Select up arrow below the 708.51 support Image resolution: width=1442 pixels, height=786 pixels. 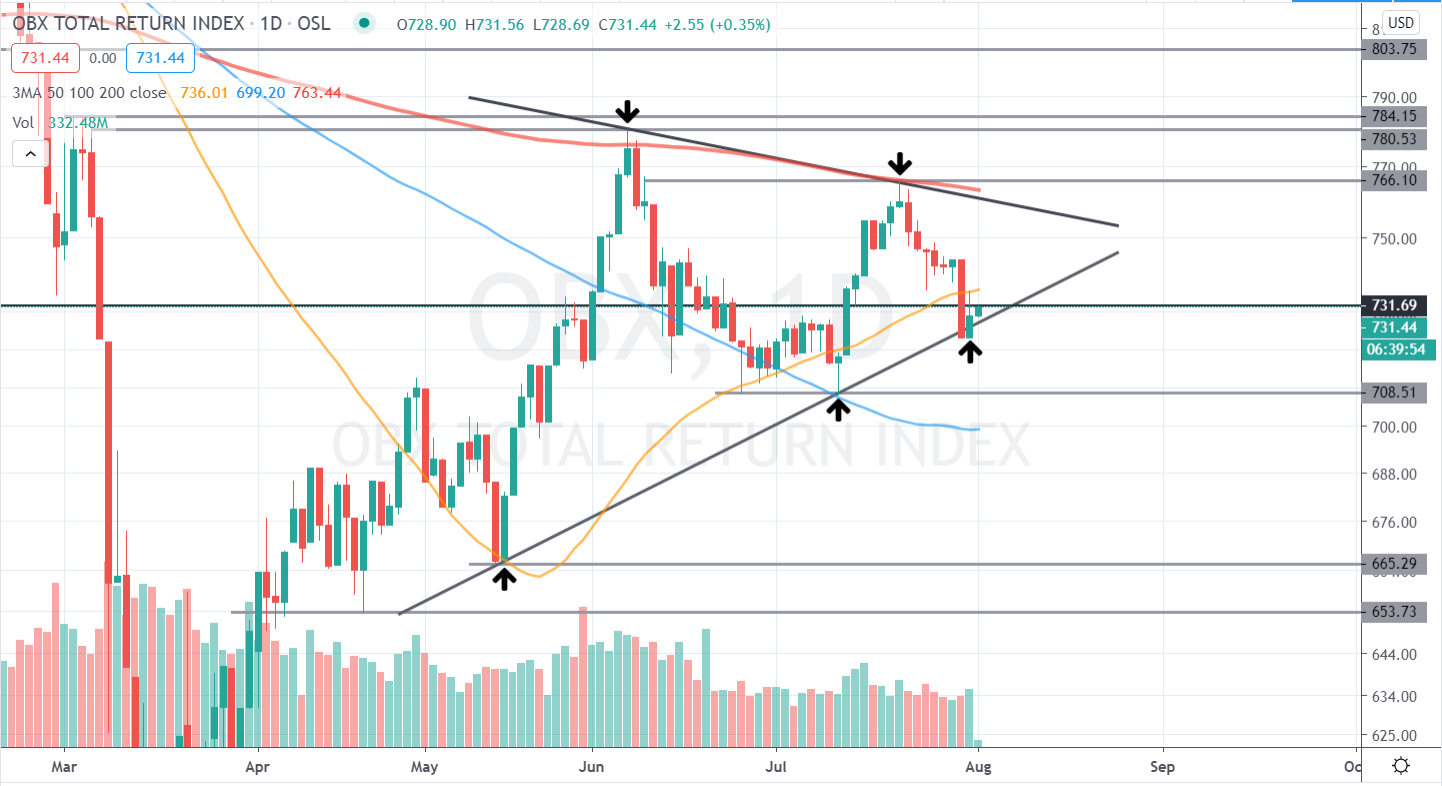(838, 408)
